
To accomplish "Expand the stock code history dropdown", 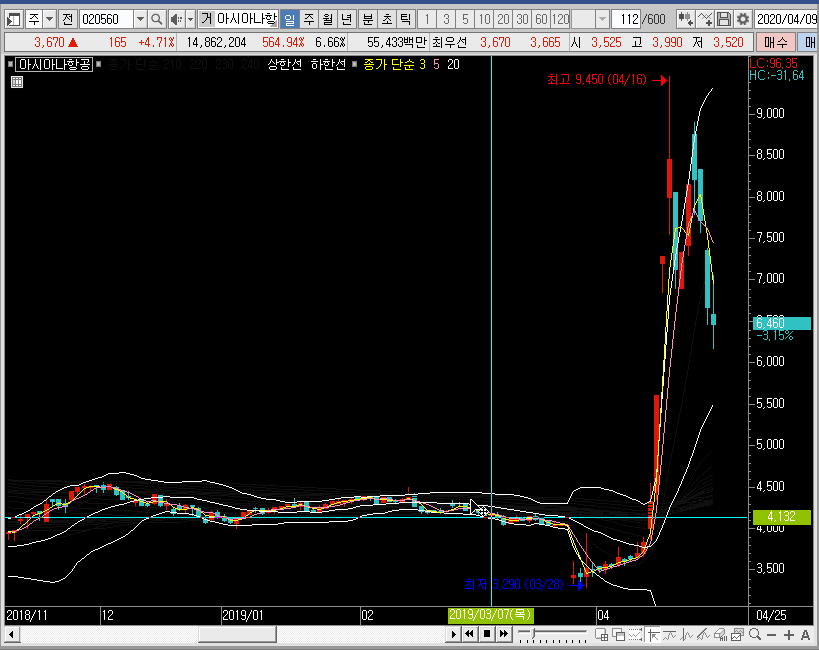I will point(140,20).
